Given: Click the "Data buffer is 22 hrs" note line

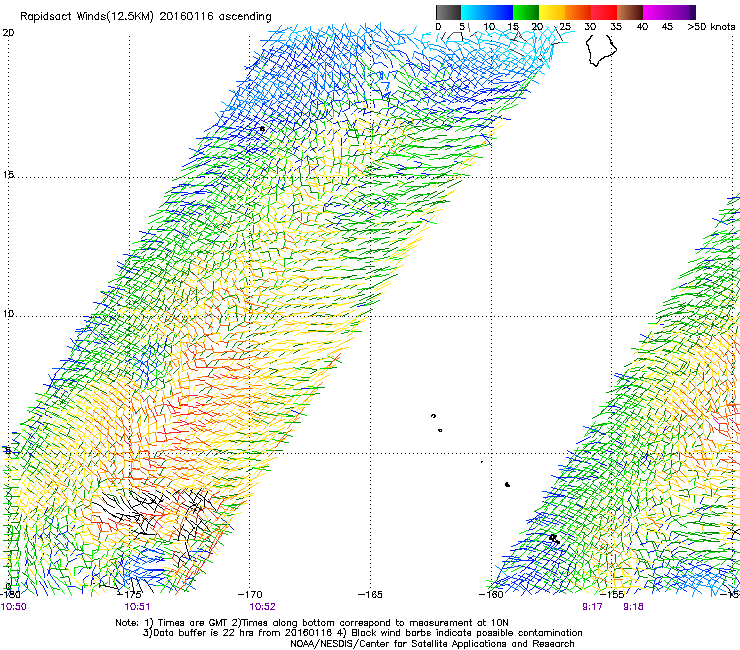Looking at the screenshot, I should tap(362, 633).
